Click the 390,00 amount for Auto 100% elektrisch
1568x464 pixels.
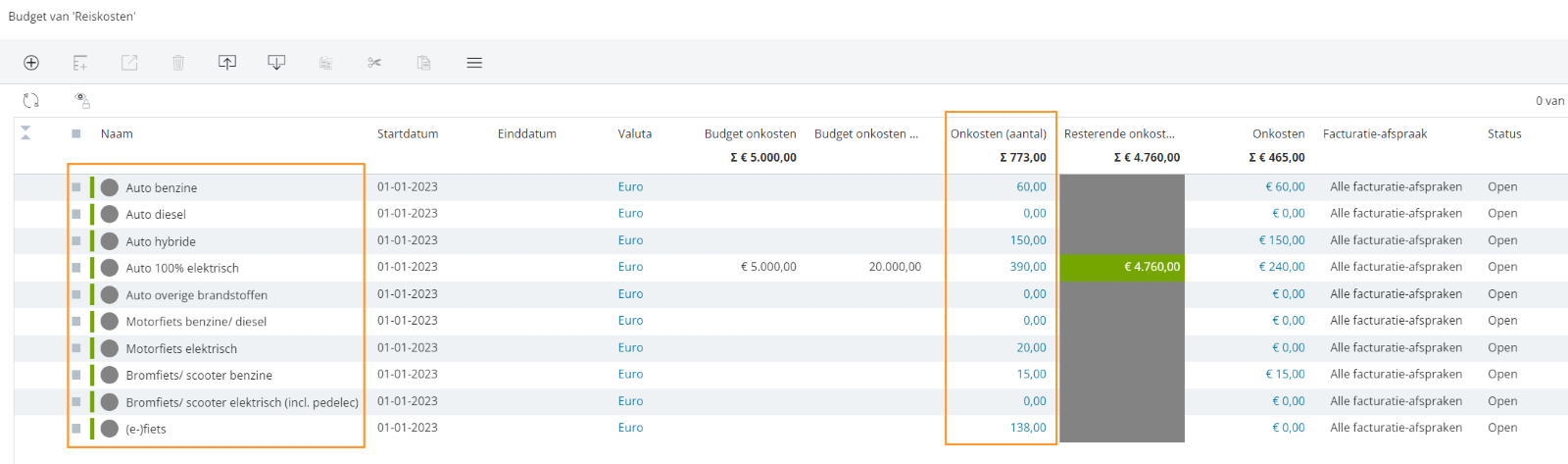[x=1028, y=267]
